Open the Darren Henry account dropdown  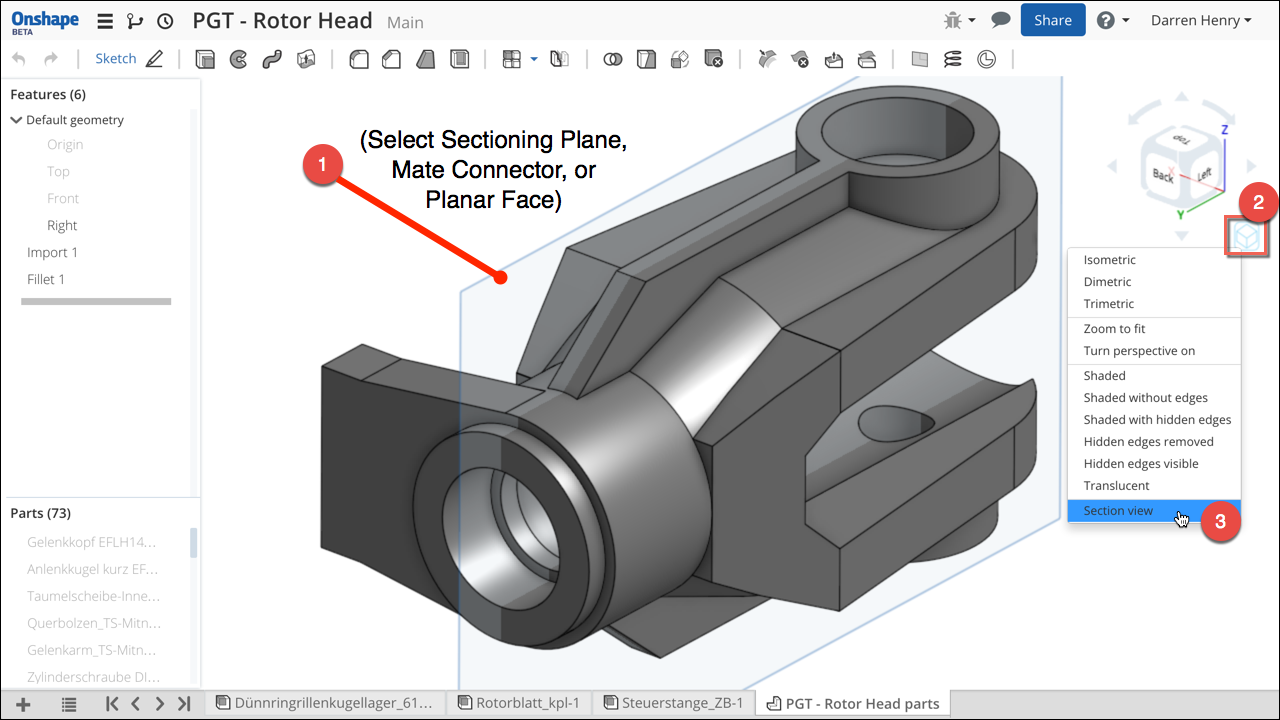(x=1200, y=19)
